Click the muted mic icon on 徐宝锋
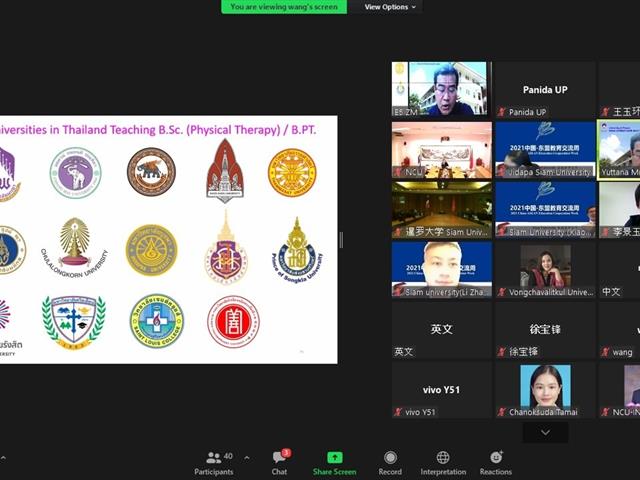The width and height of the screenshot is (640, 480). pyautogui.click(x=501, y=352)
